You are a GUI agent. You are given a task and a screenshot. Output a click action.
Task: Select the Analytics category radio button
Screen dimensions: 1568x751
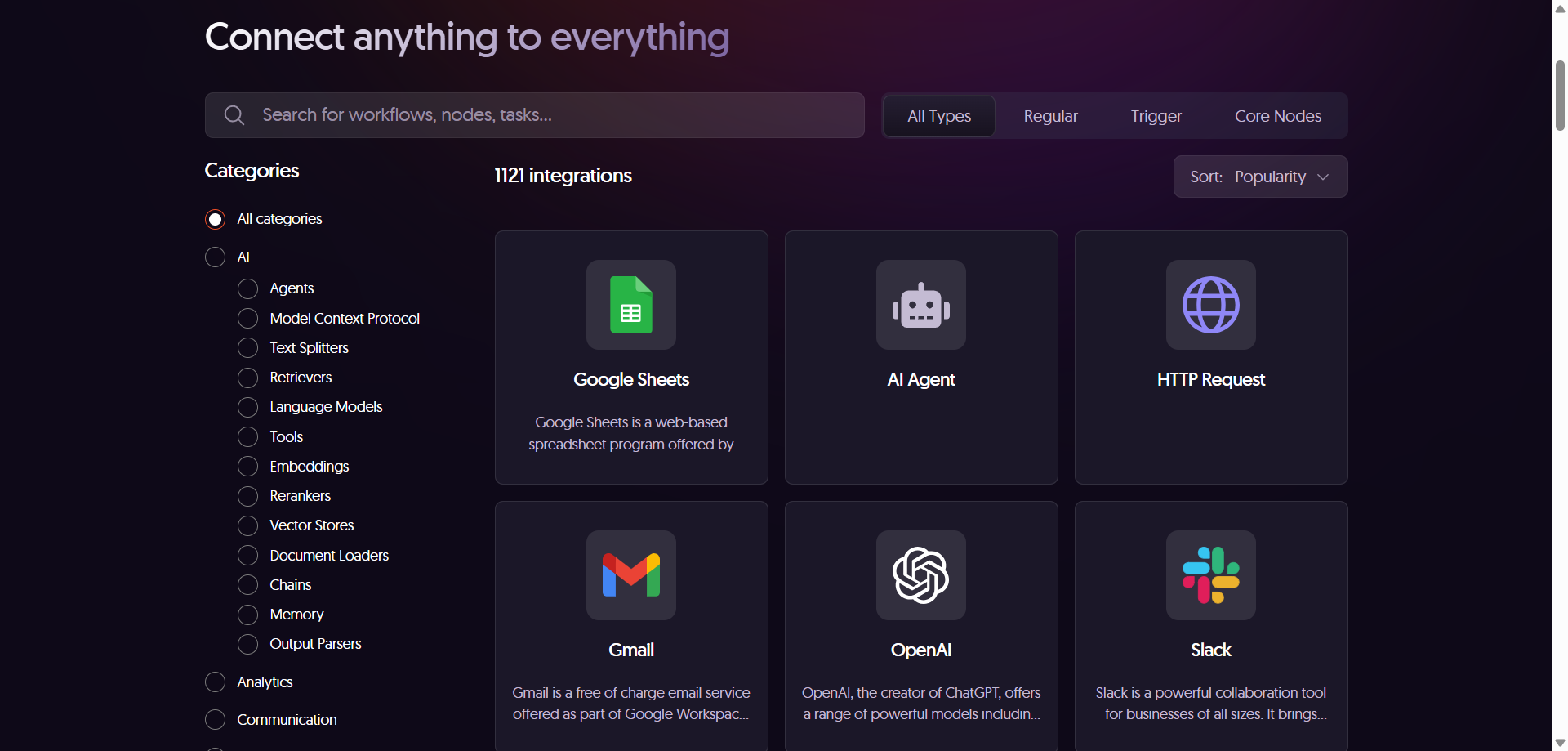pyautogui.click(x=215, y=682)
